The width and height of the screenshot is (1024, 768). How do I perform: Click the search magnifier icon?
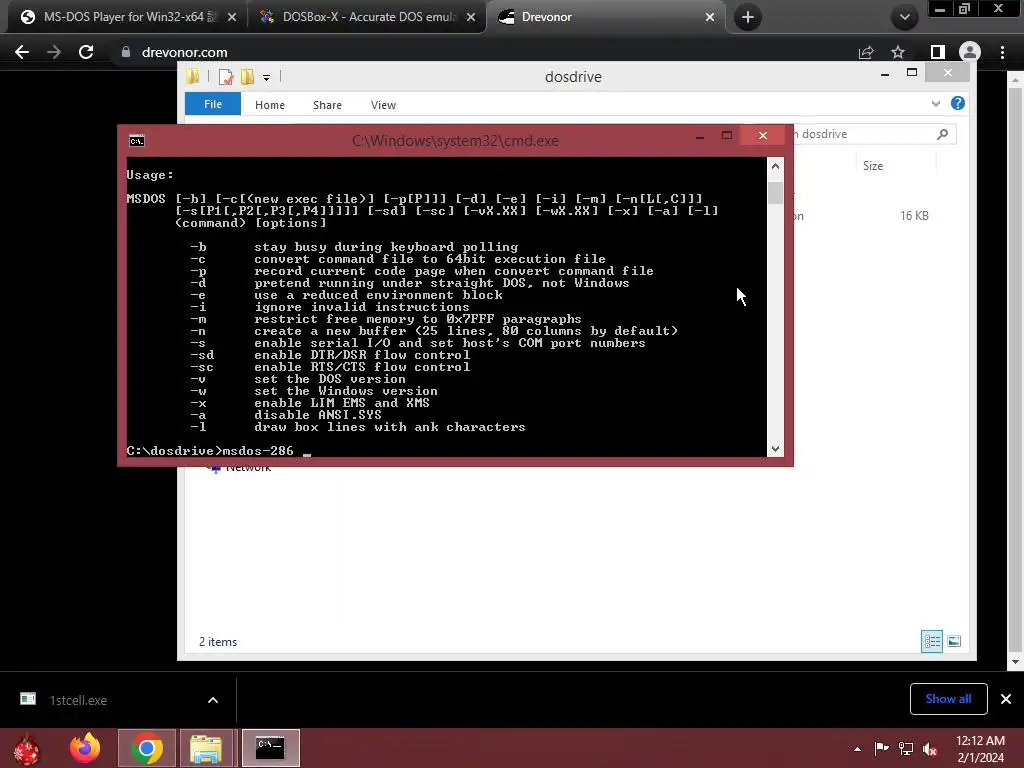[x=942, y=134]
